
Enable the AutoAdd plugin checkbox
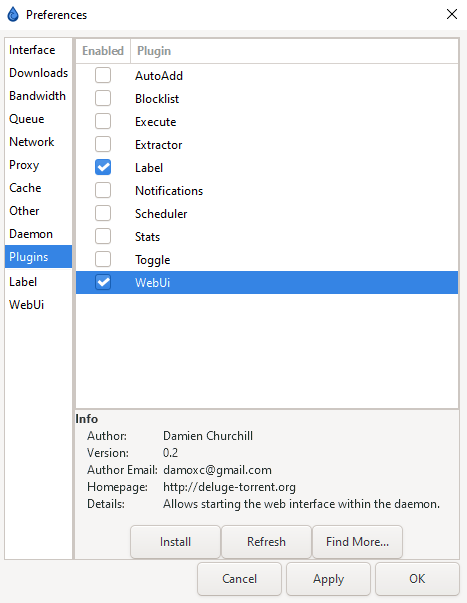pos(103,75)
